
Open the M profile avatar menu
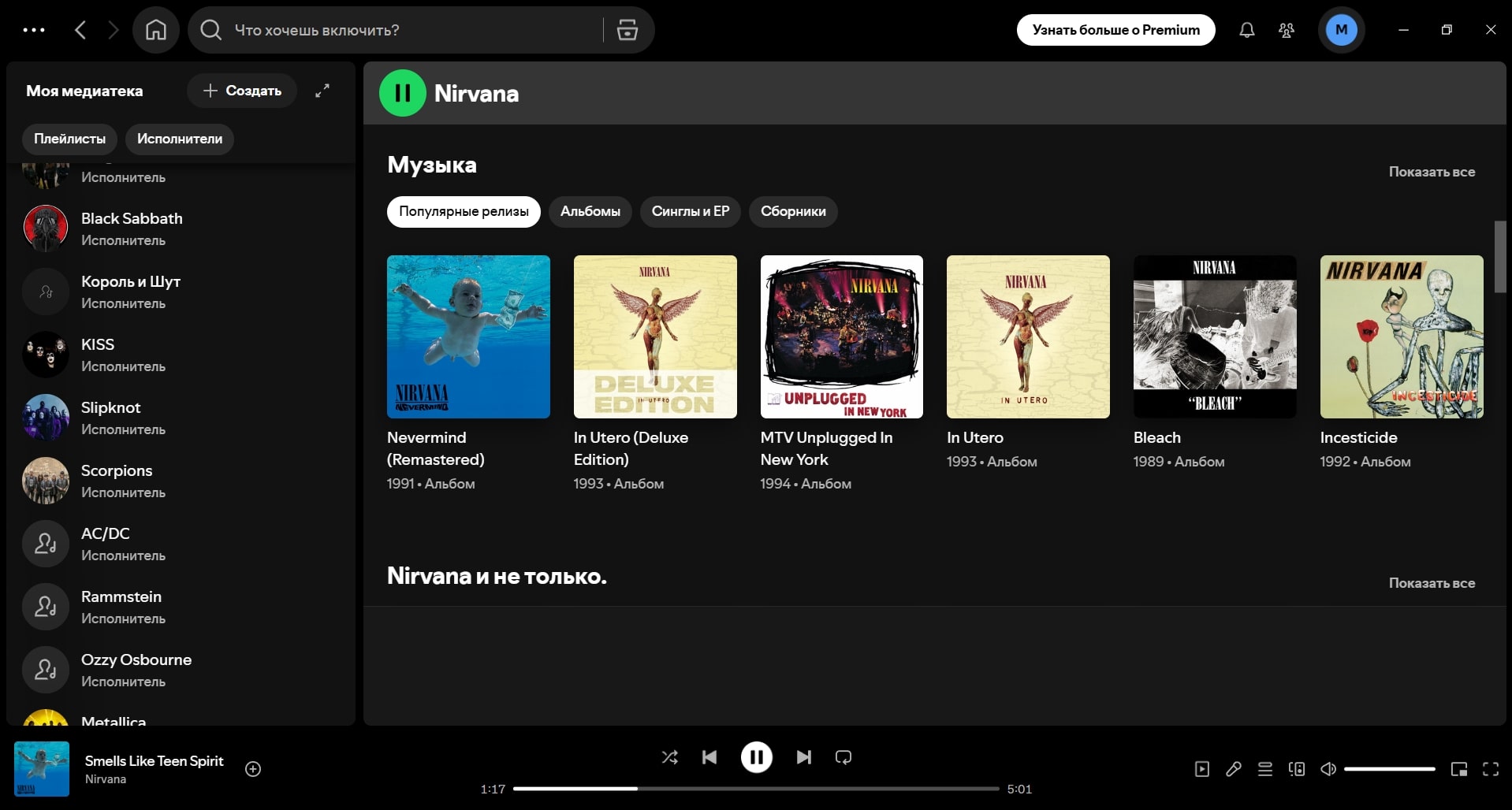(1341, 30)
